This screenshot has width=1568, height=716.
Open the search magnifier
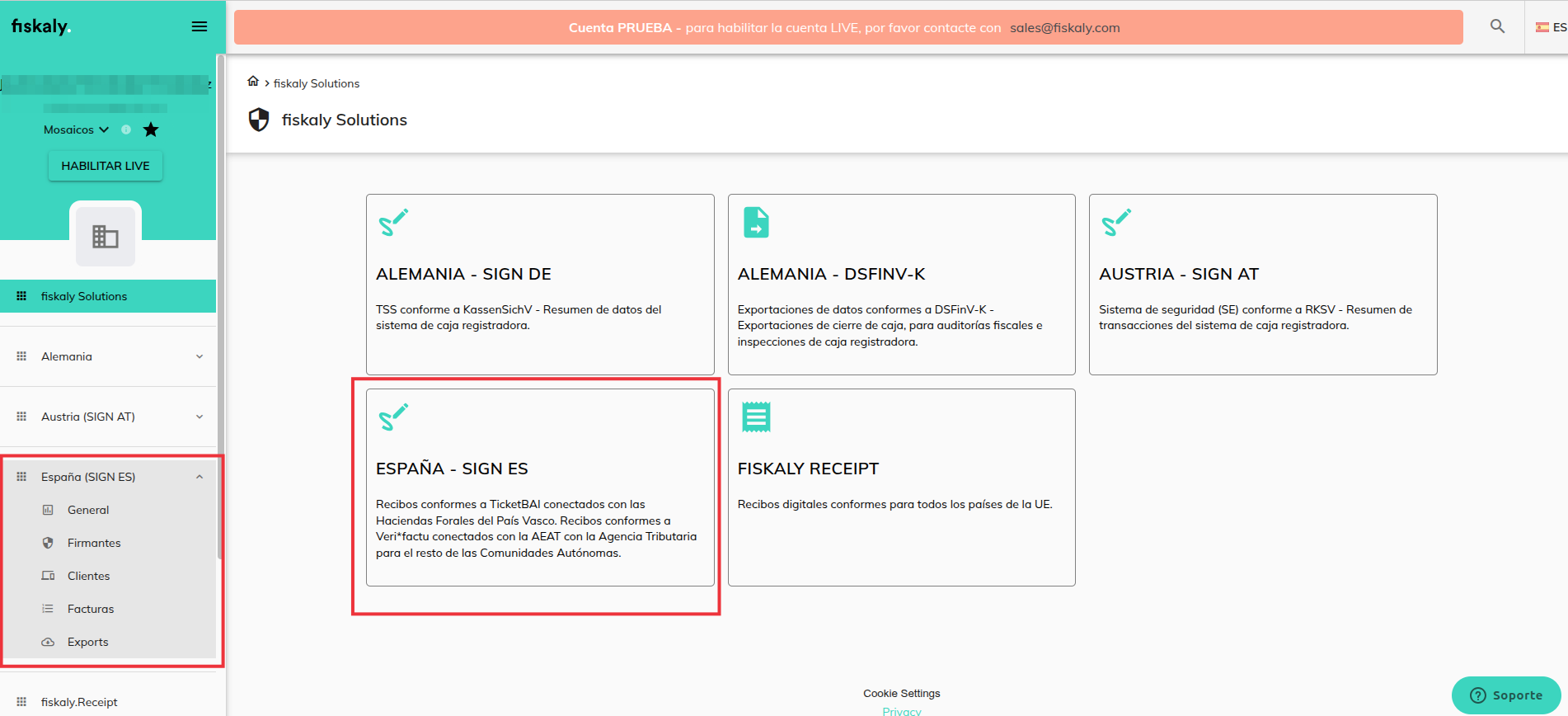[x=1498, y=26]
